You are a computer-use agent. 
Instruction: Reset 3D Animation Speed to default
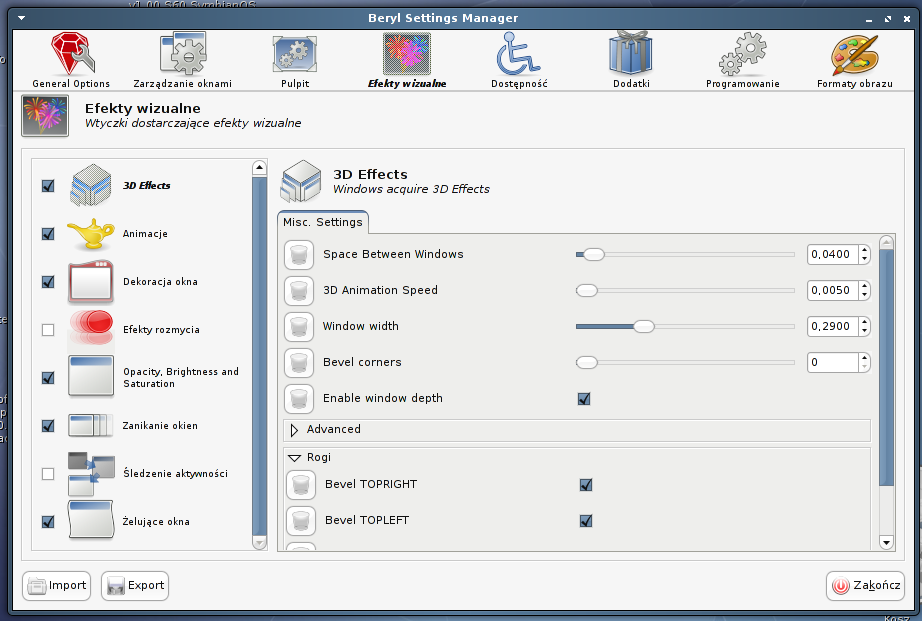tap(299, 291)
